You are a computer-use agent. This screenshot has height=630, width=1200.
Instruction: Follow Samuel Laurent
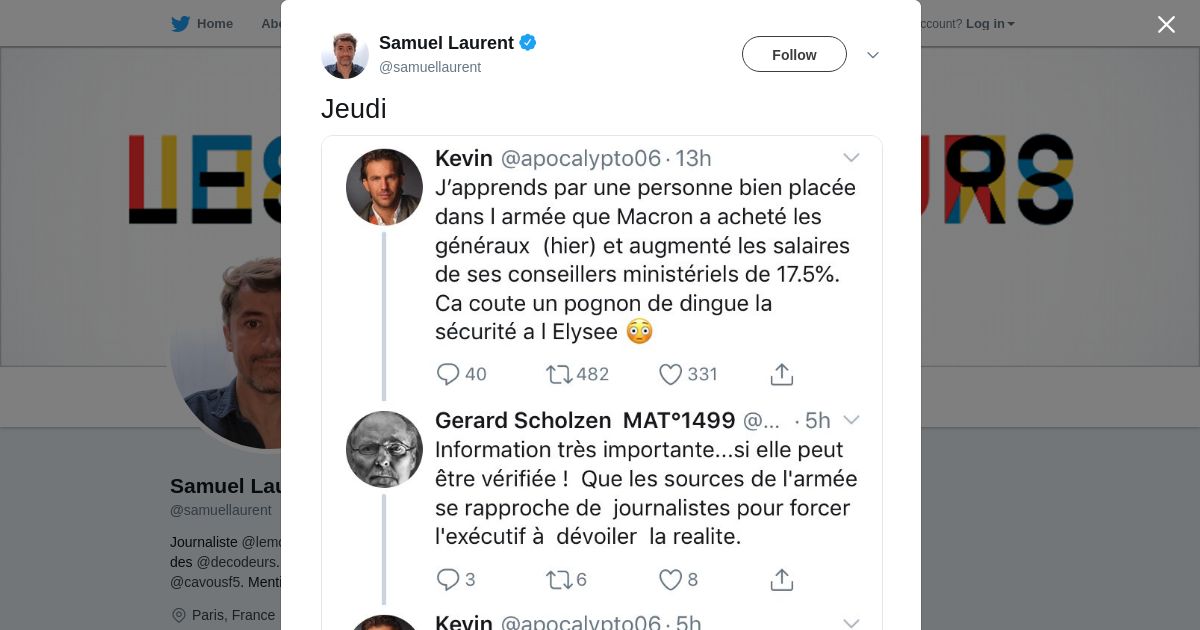pyautogui.click(x=794, y=55)
